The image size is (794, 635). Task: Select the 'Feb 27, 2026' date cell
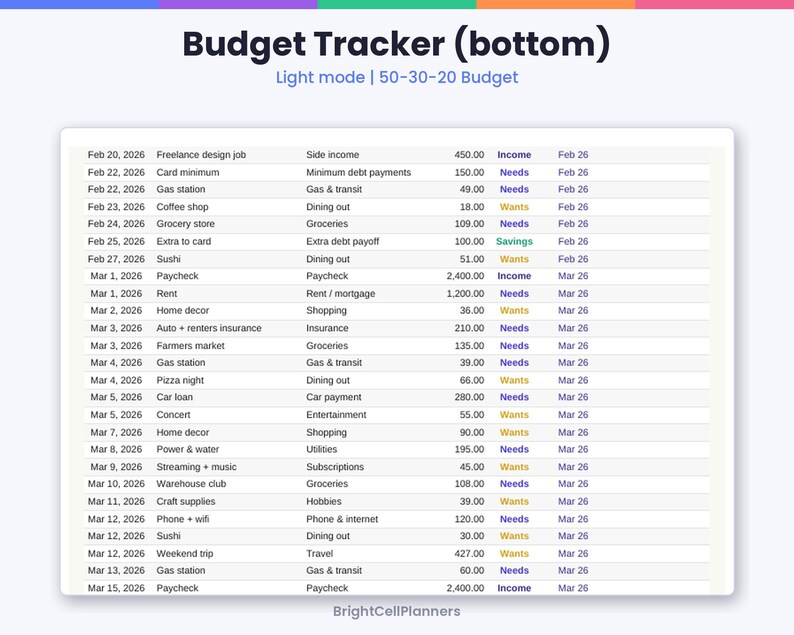[116, 259]
